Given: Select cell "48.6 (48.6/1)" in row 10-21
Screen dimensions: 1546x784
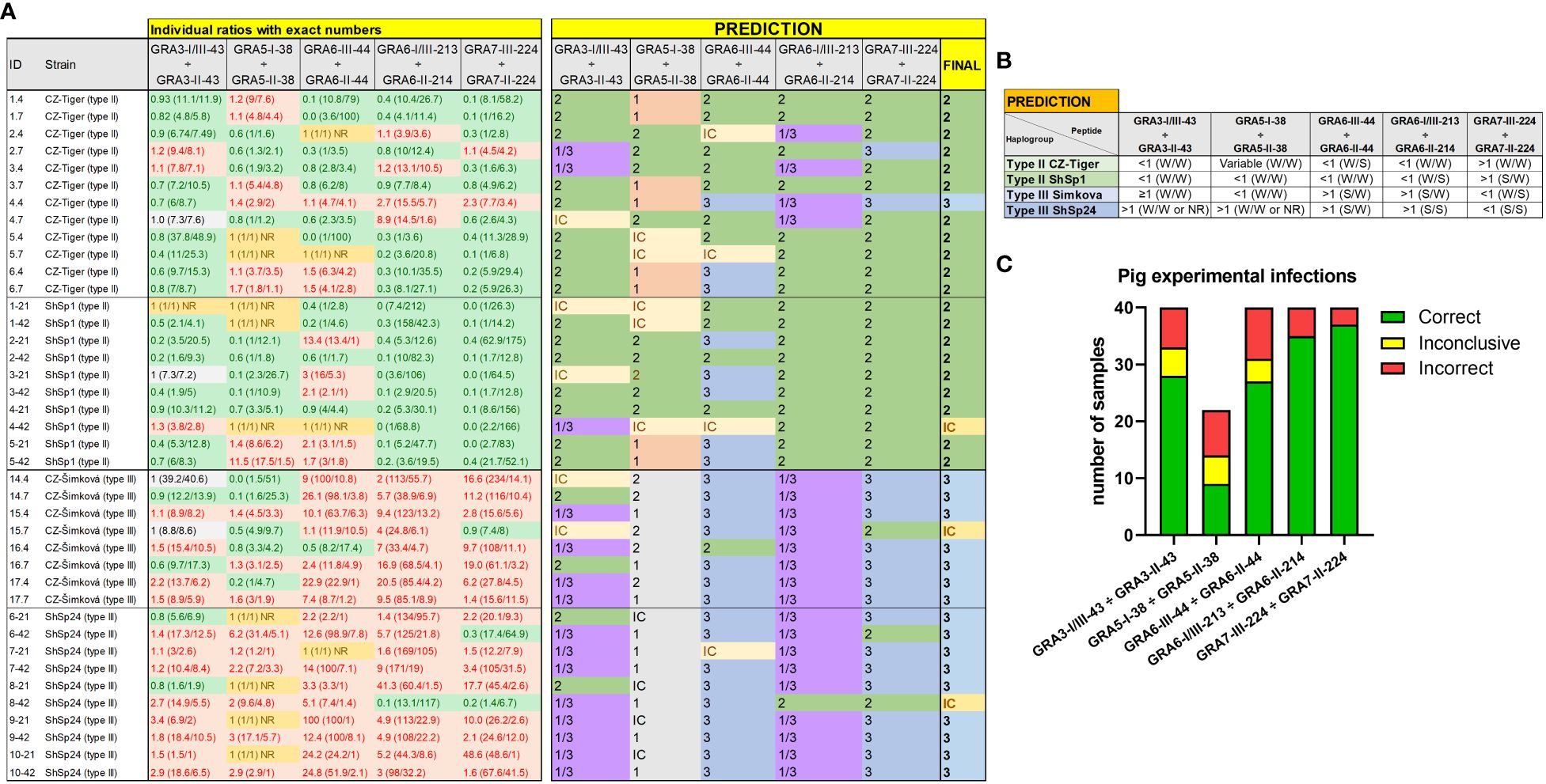Looking at the screenshot, I should [x=501, y=756].
